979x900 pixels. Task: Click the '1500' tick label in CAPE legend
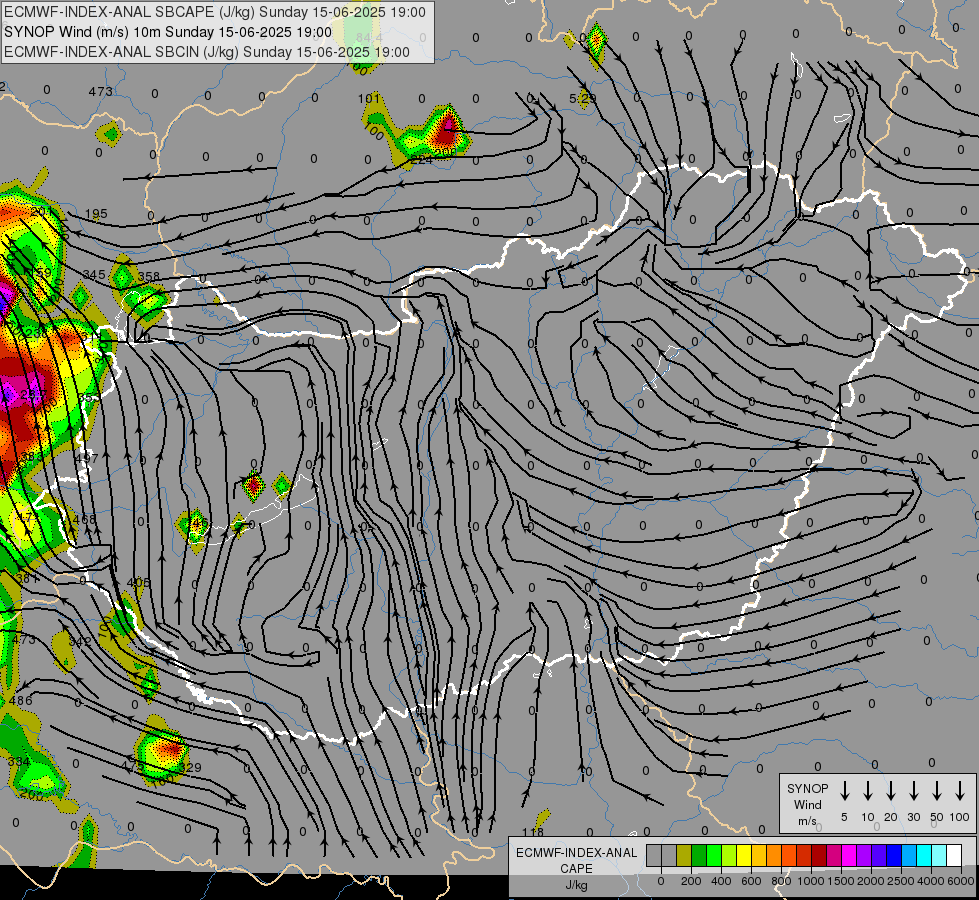tap(840, 881)
